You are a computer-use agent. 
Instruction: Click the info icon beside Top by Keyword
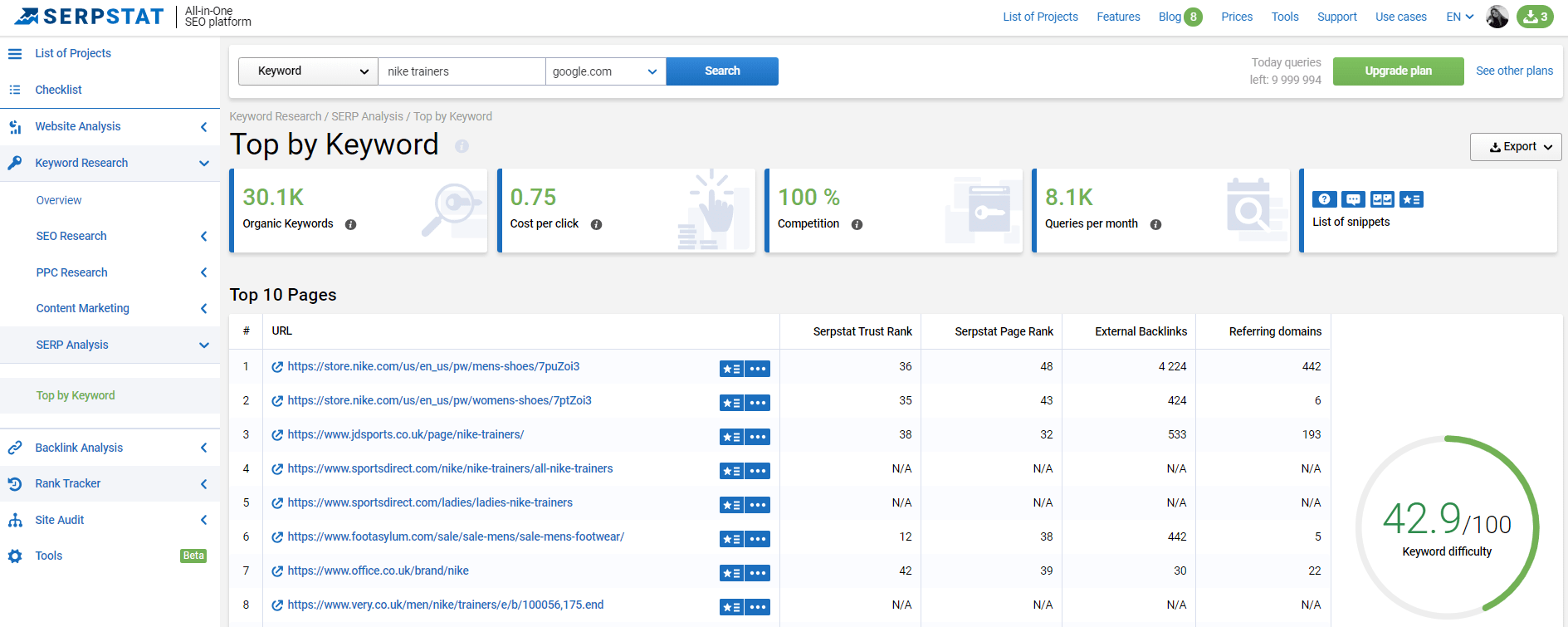(462, 146)
